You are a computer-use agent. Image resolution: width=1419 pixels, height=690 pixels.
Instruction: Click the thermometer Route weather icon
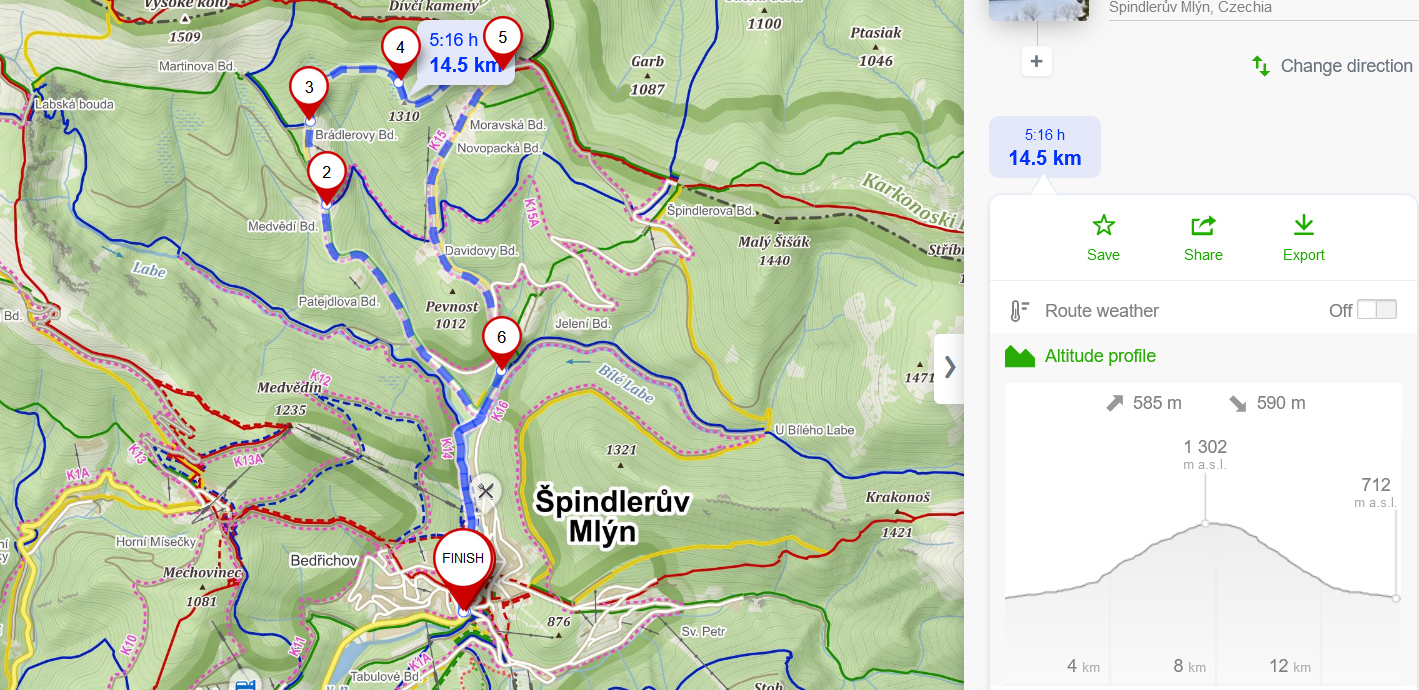[x=1019, y=311]
